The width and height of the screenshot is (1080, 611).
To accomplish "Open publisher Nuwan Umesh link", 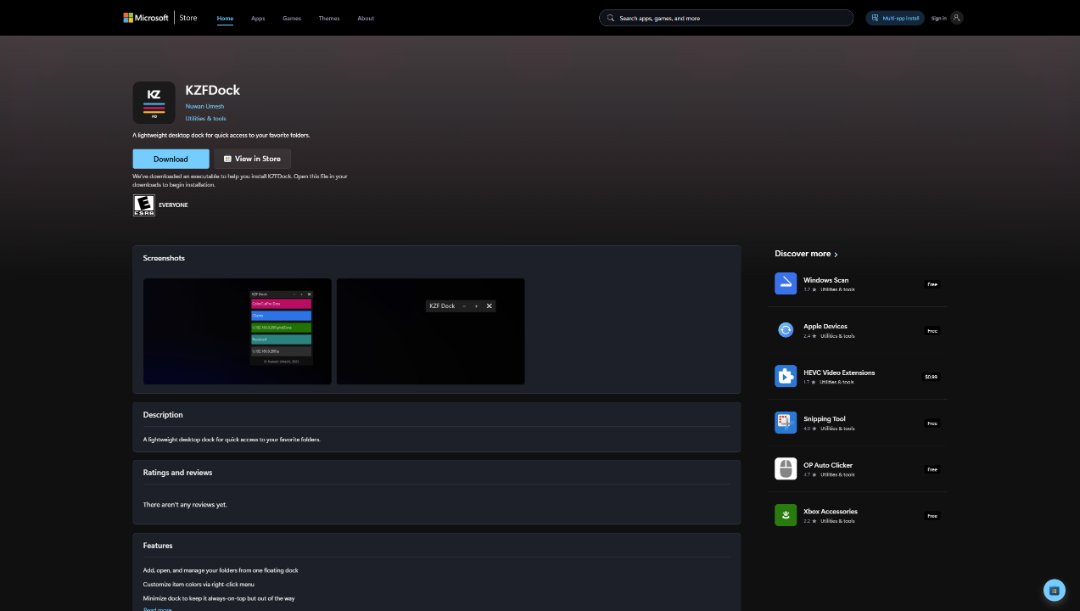I will pos(205,106).
